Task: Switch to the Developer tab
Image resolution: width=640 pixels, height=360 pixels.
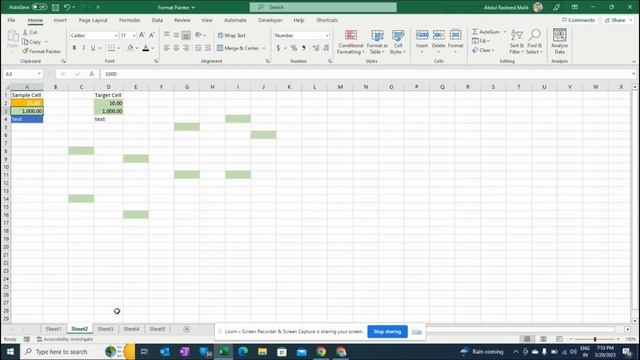Action: point(270,20)
